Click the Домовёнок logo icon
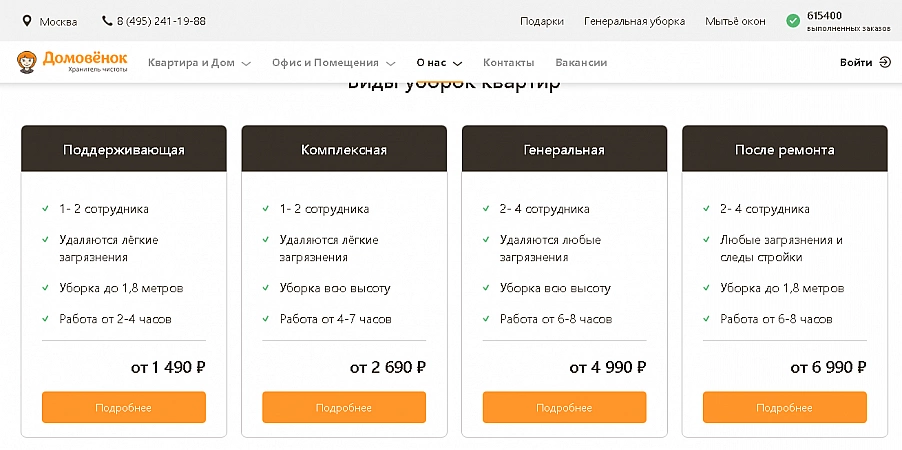 point(27,63)
